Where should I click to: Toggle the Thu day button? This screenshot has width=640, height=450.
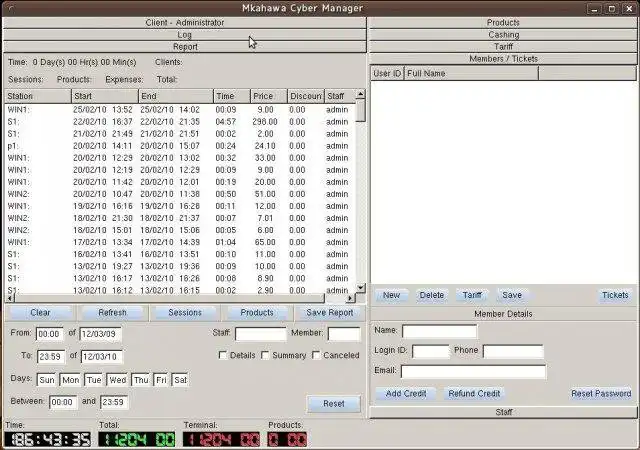[x=141, y=380]
